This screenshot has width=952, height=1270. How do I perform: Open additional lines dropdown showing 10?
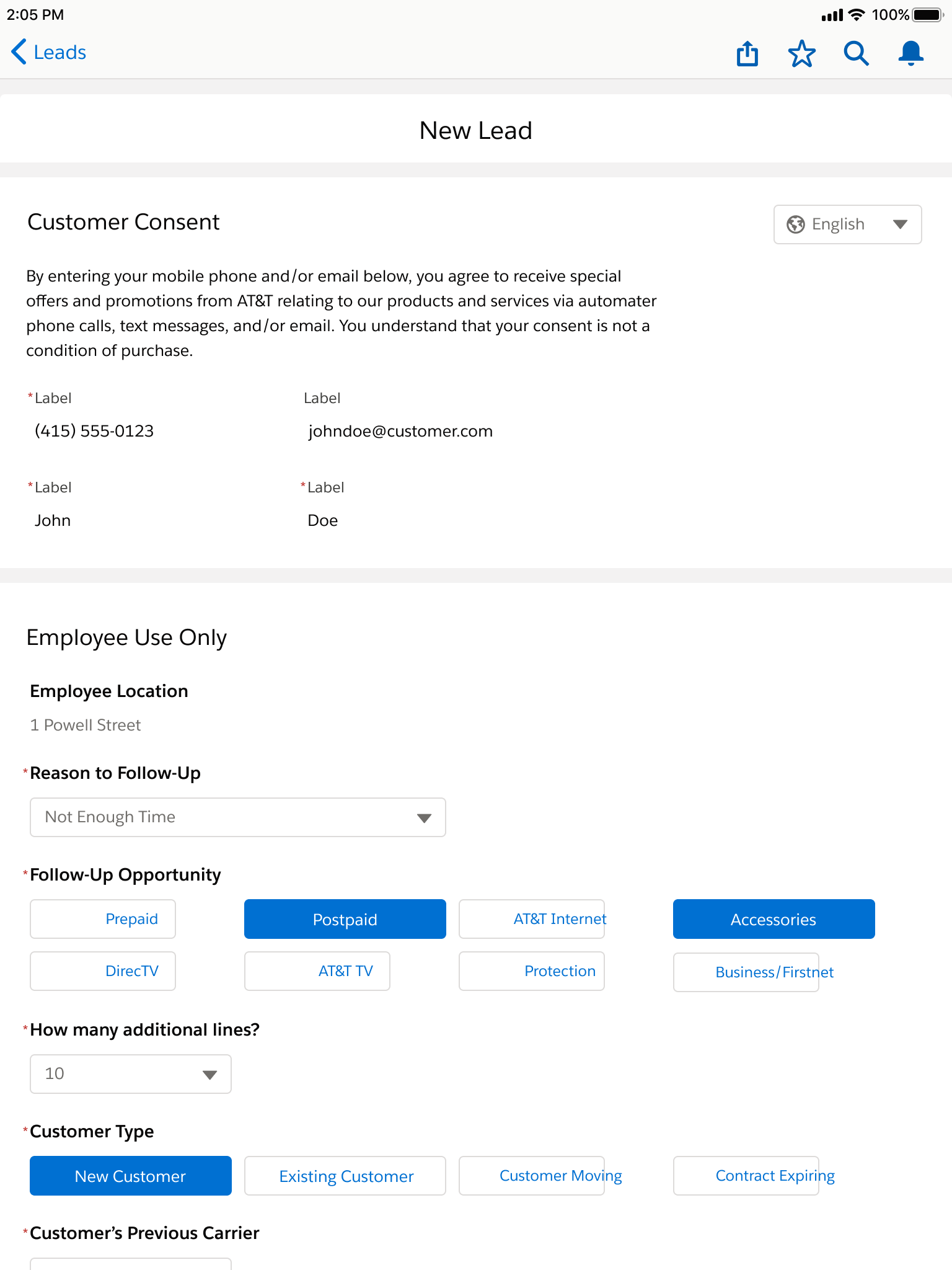(x=131, y=1074)
